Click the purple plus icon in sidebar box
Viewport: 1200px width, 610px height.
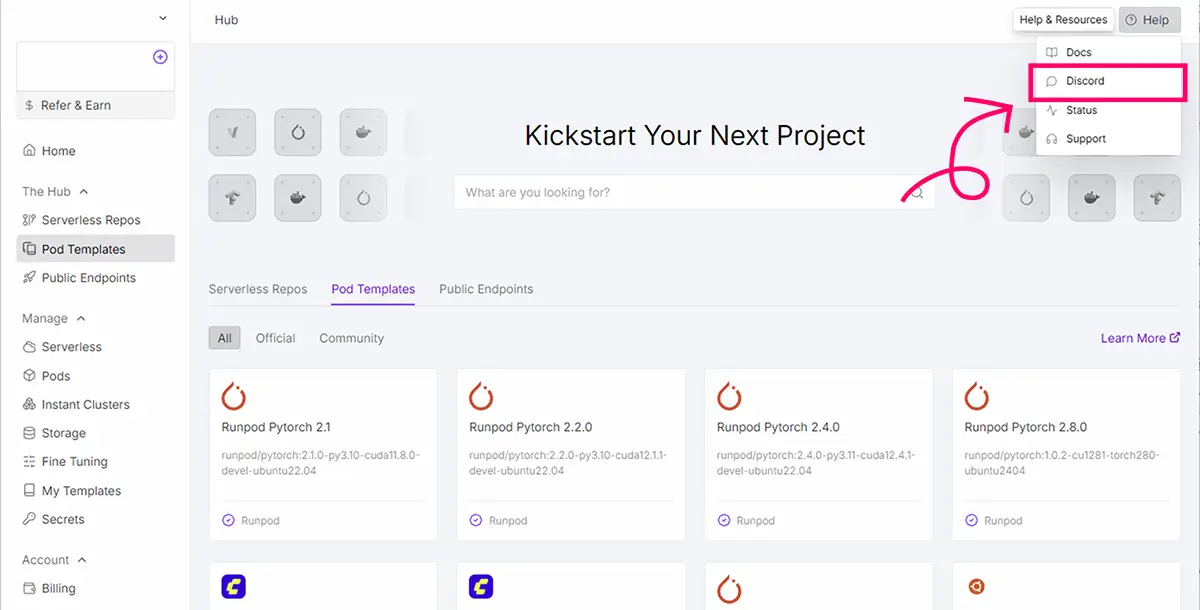tap(160, 57)
